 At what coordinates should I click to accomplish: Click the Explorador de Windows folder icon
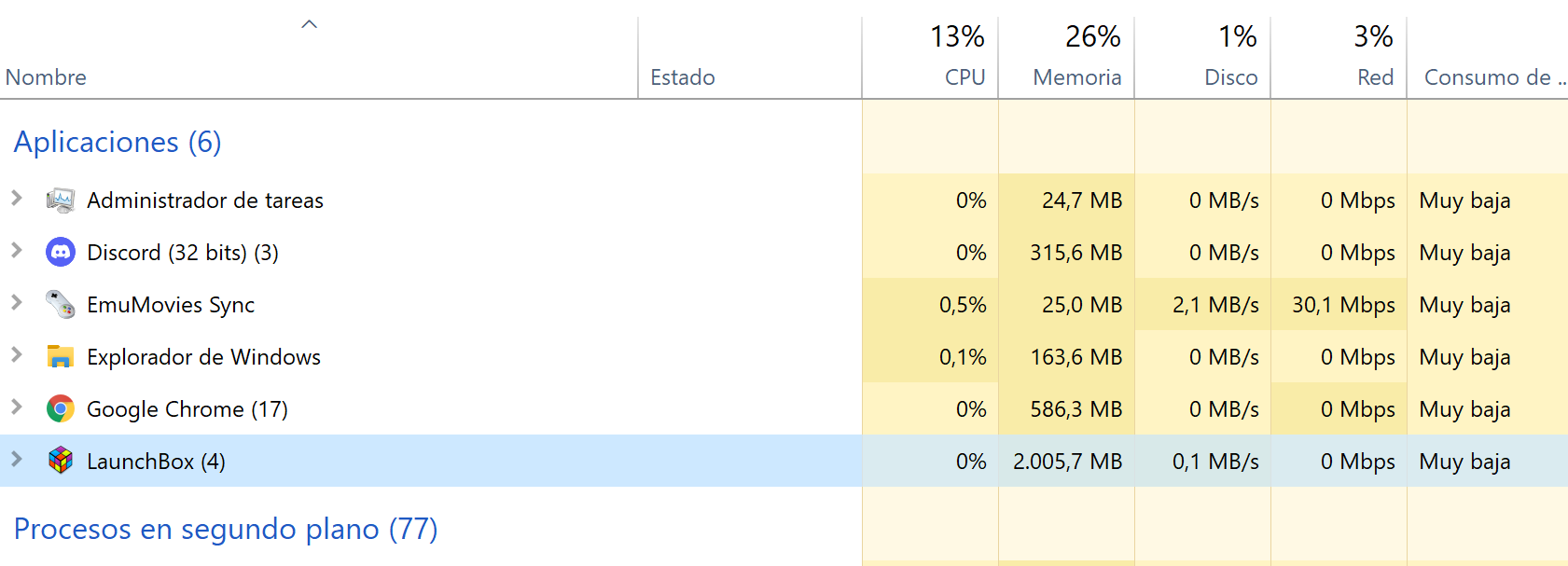click(x=61, y=357)
